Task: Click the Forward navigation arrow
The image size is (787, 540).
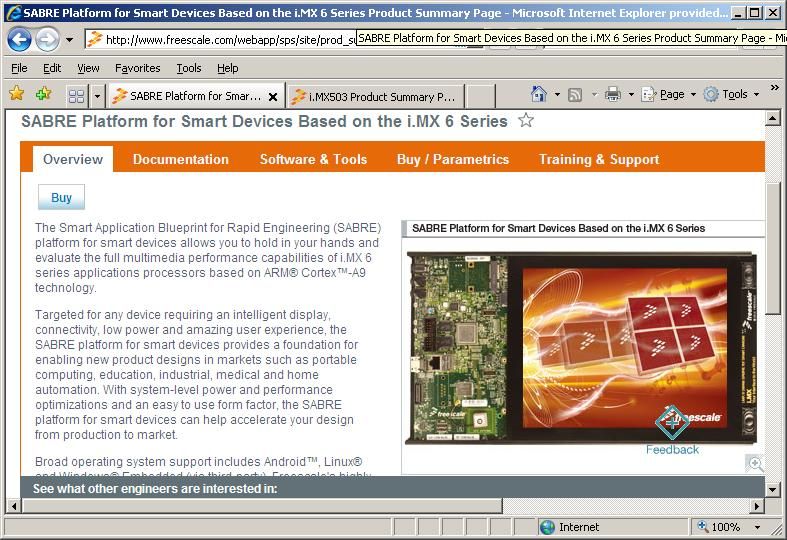Action: pos(47,39)
